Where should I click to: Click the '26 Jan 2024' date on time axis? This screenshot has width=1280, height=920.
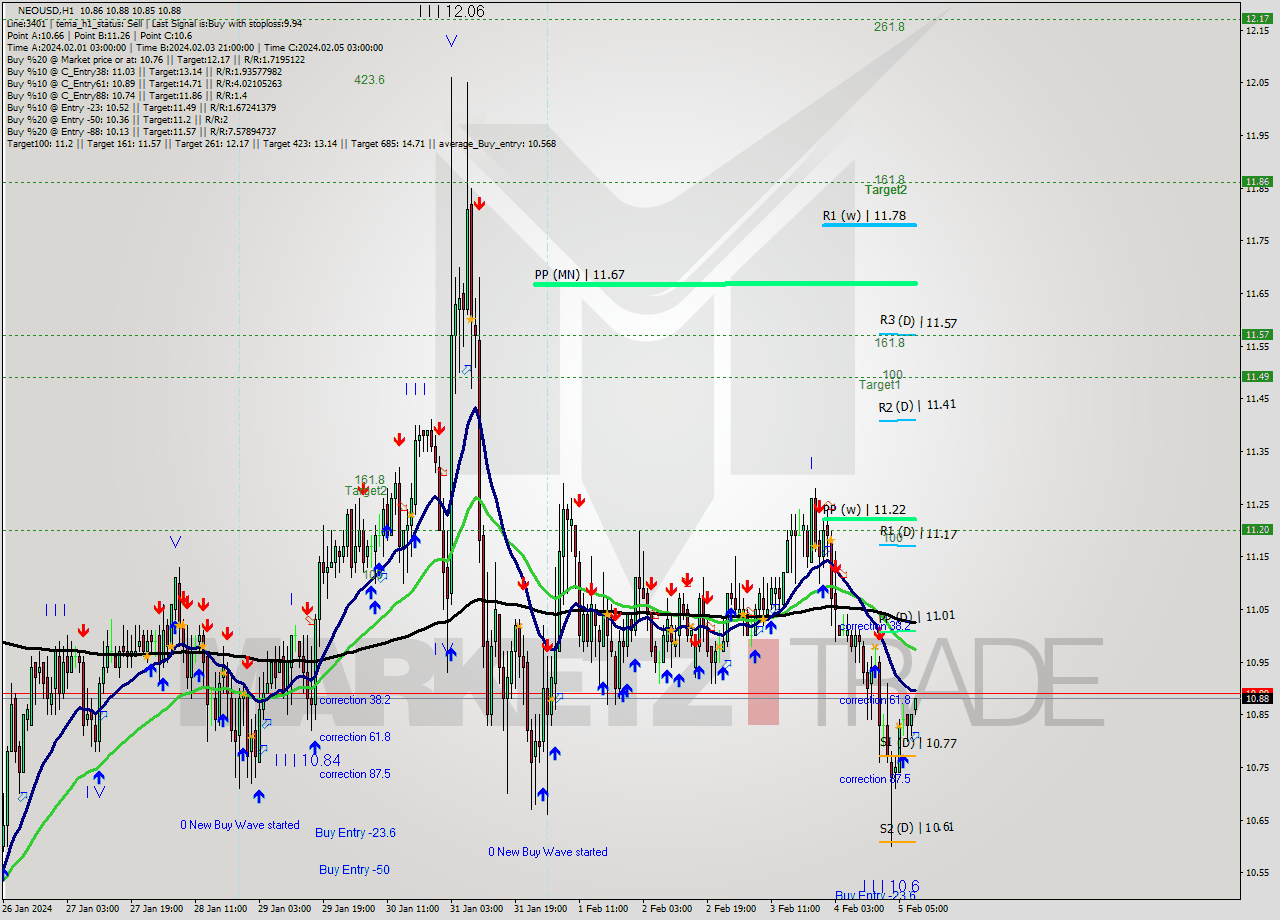point(26,909)
